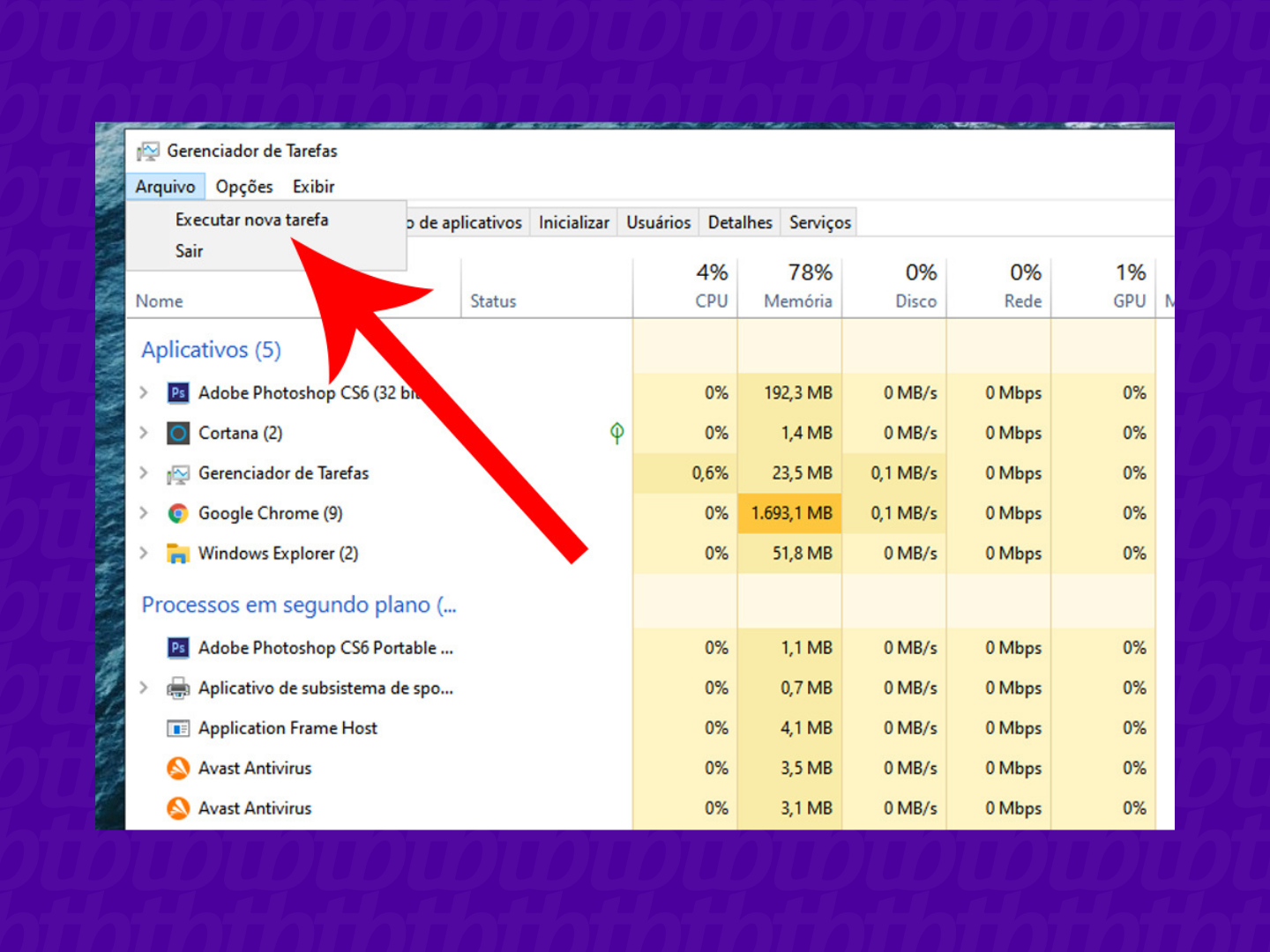Image resolution: width=1270 pixels, height=952 pixels.
Task: Click the Avast Antivirus 3,1 MB icon
Action: pyautogui.click(x=178, y=808)
